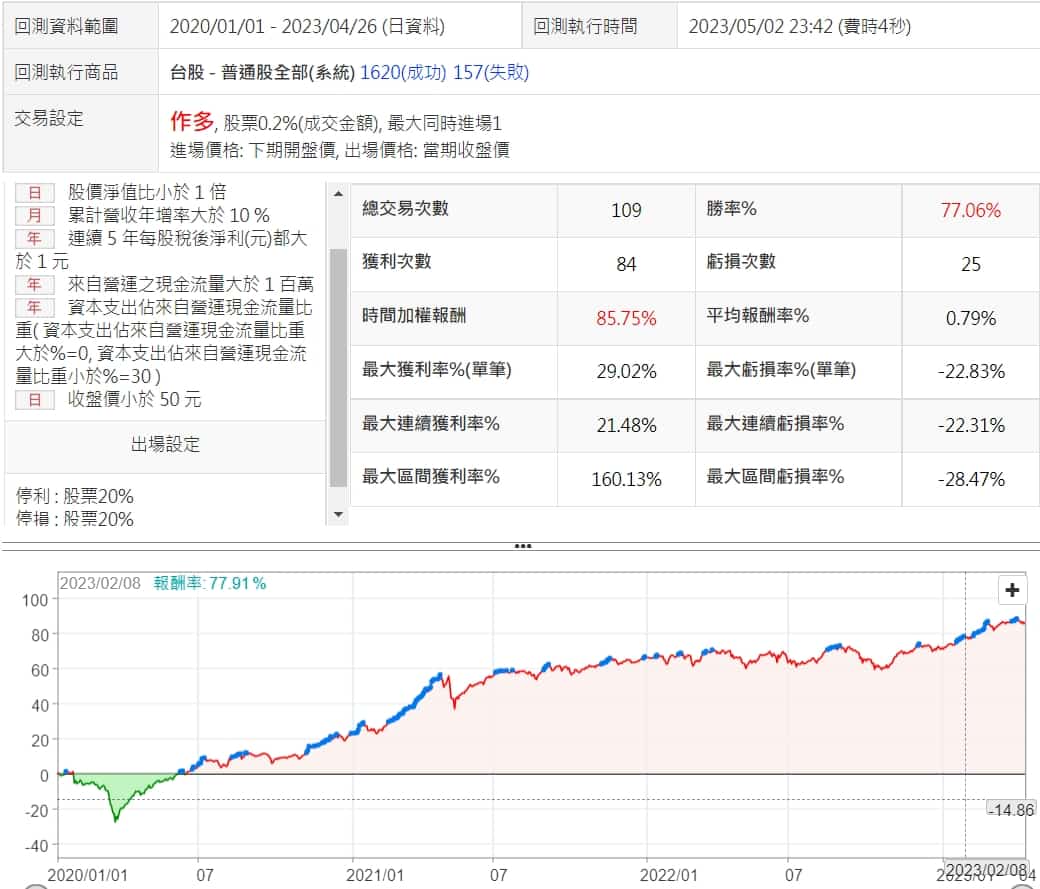The height and width of the screenshot is (889, 1040).
Task: Click the 日 icon beside 股價淨值比小於 1 倍
Action: click(x=35, y=193)
